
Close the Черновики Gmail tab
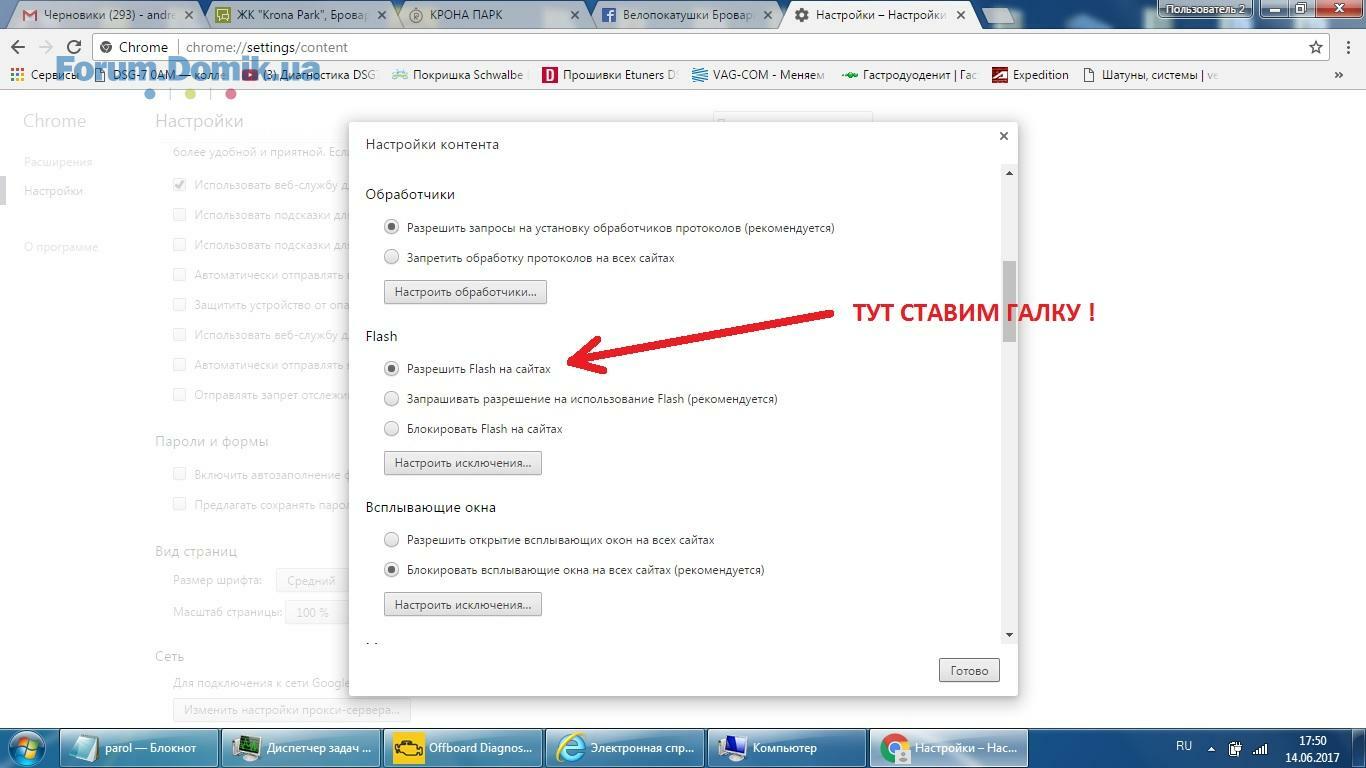click(x=189, y=15)
